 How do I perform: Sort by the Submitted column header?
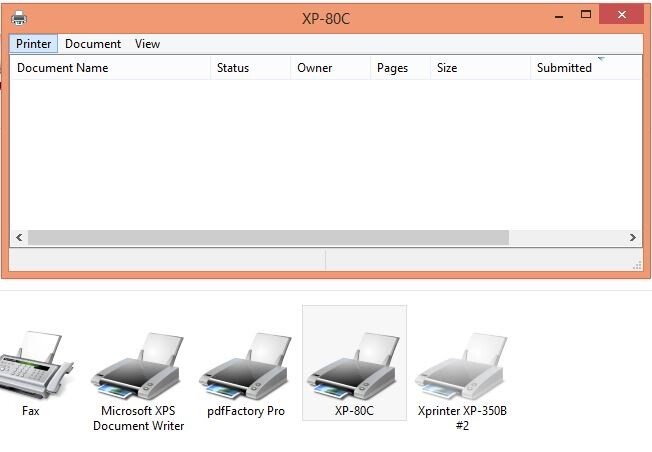tap(586, 67)
